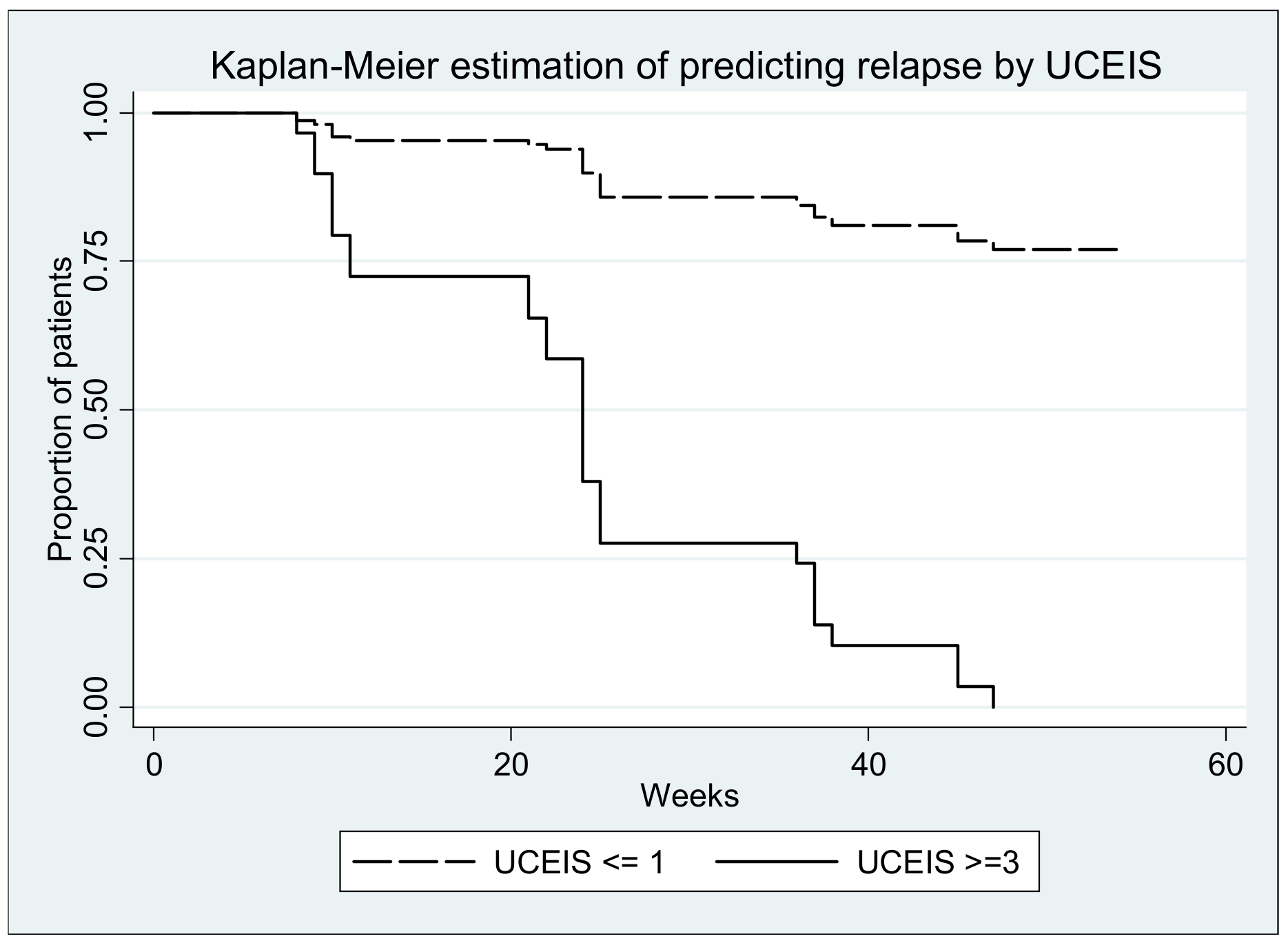This screenshot has height=943, width=1288.
Task: Click the x-axis tick label 0
Action: pos(154,766)
